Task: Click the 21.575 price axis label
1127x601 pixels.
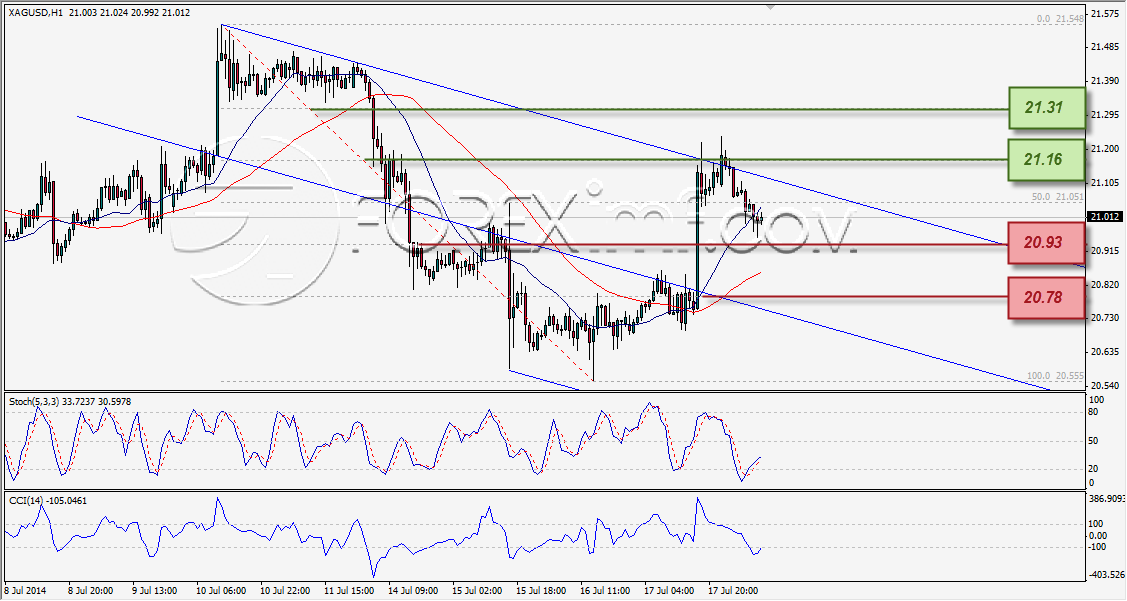Action: coord(1105,14)
